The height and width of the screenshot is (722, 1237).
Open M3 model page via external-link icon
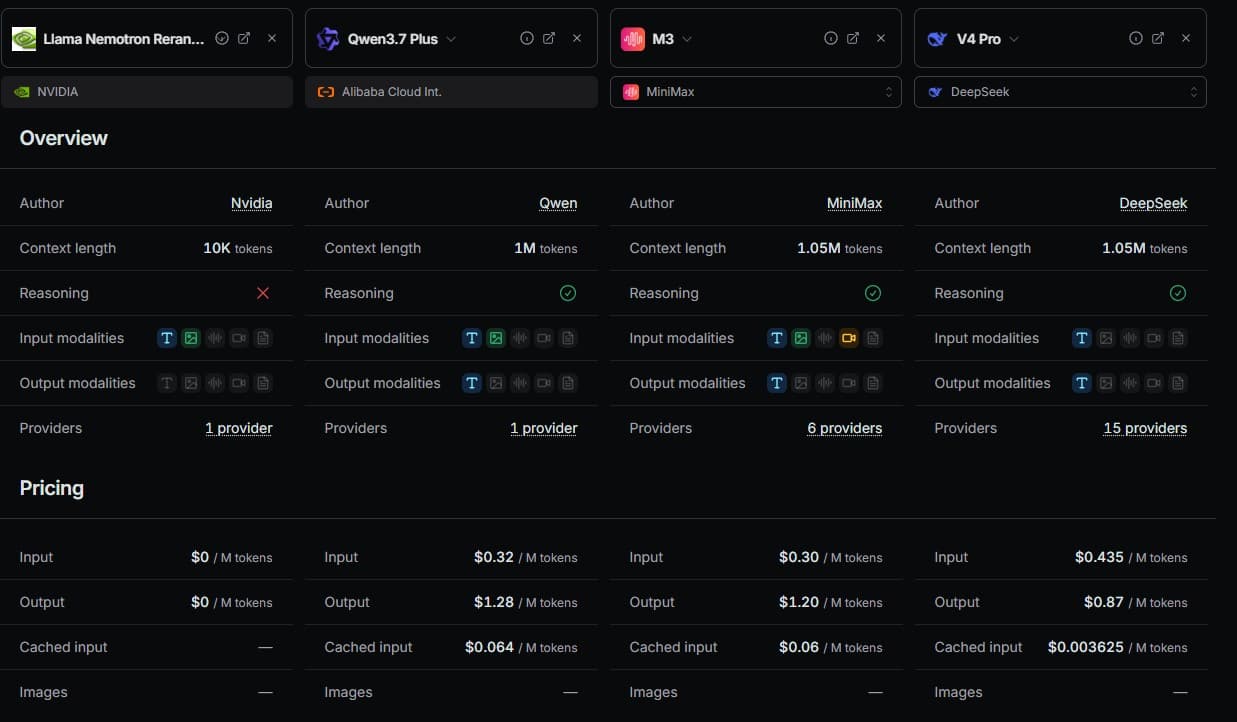pyautogui.click(x=853, y=38)
